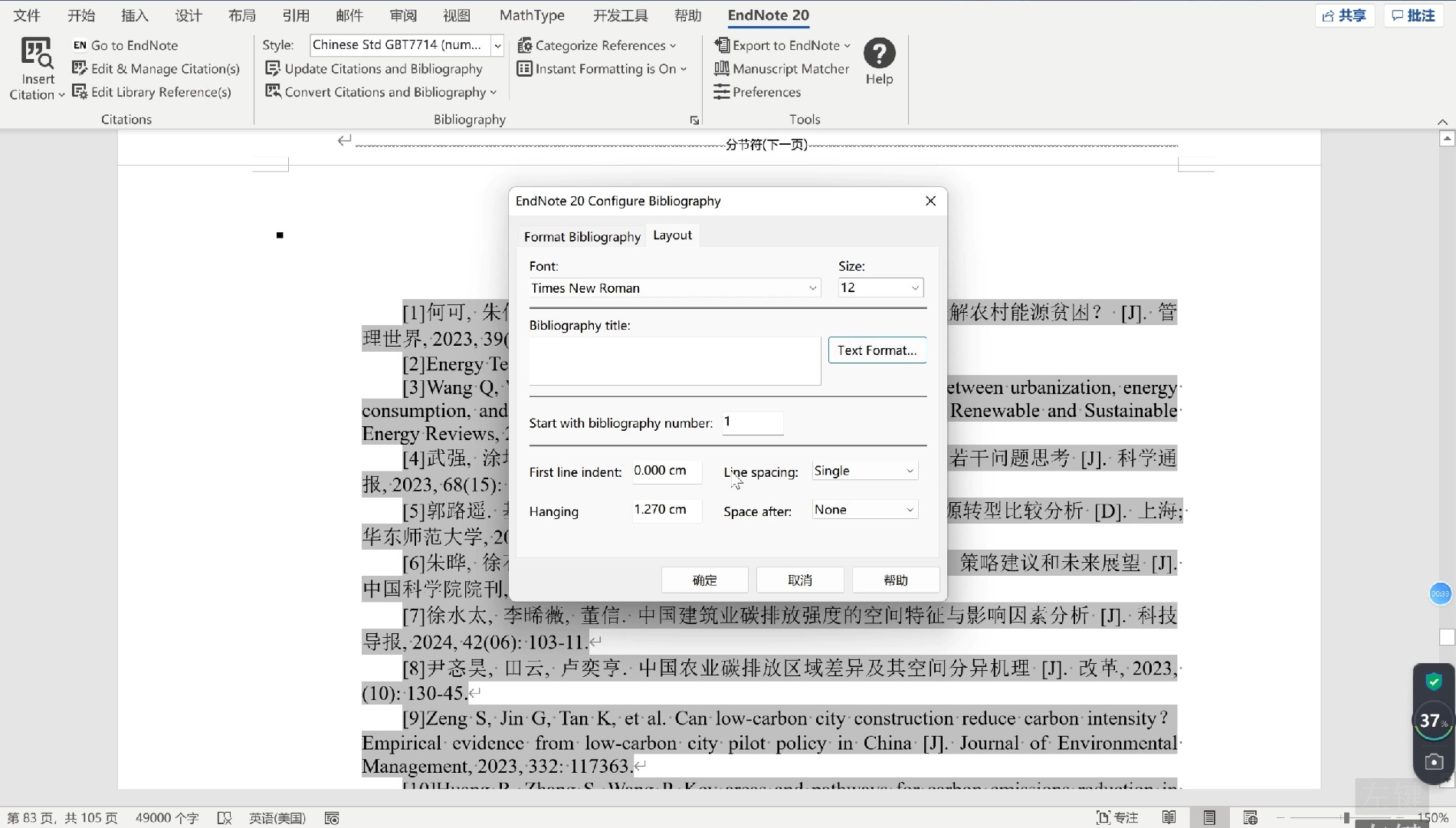Viewport: 1456px width, 828px height.
Task: Switch to Print Layout view icon
Action: pyautogui.click(x=1209, y=818)
